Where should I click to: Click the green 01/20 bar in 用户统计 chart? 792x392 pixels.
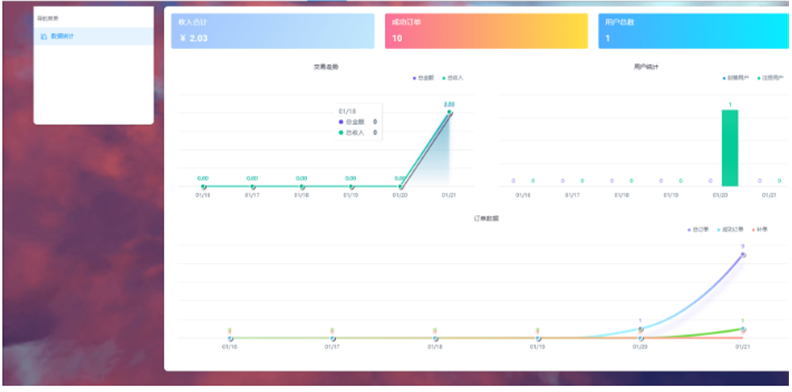pyautogui.click(x=730, y=148)
